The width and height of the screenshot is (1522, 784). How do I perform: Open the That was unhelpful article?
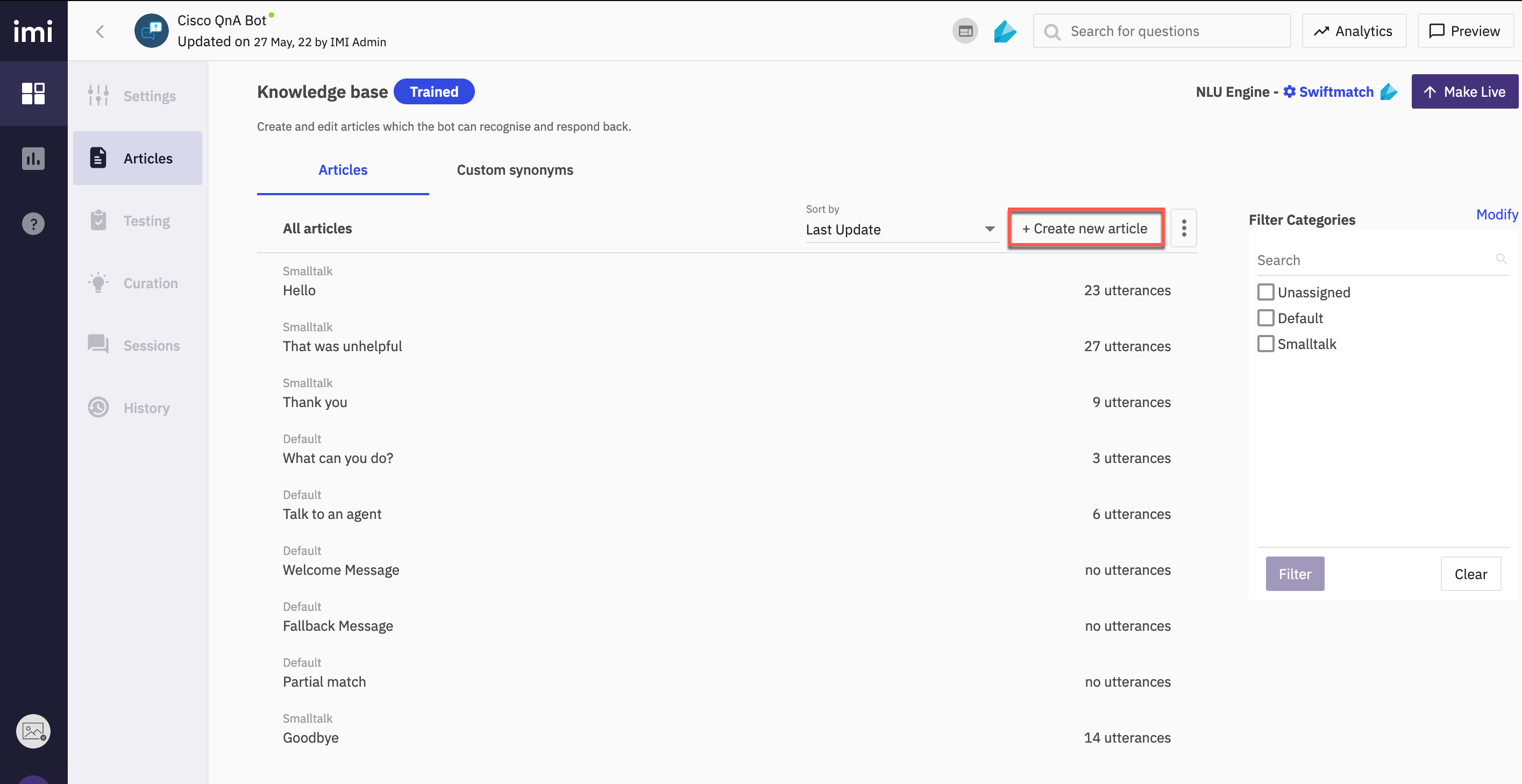point(727,338)
